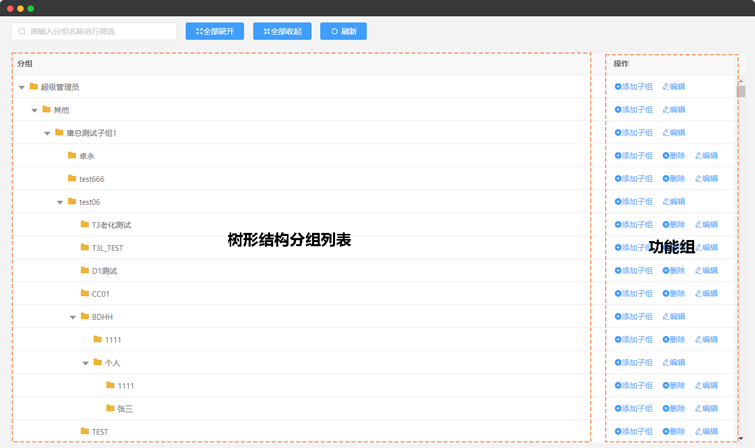Click the delete icon in 卓永 row

pyautogui.click(x=665, y=156)
